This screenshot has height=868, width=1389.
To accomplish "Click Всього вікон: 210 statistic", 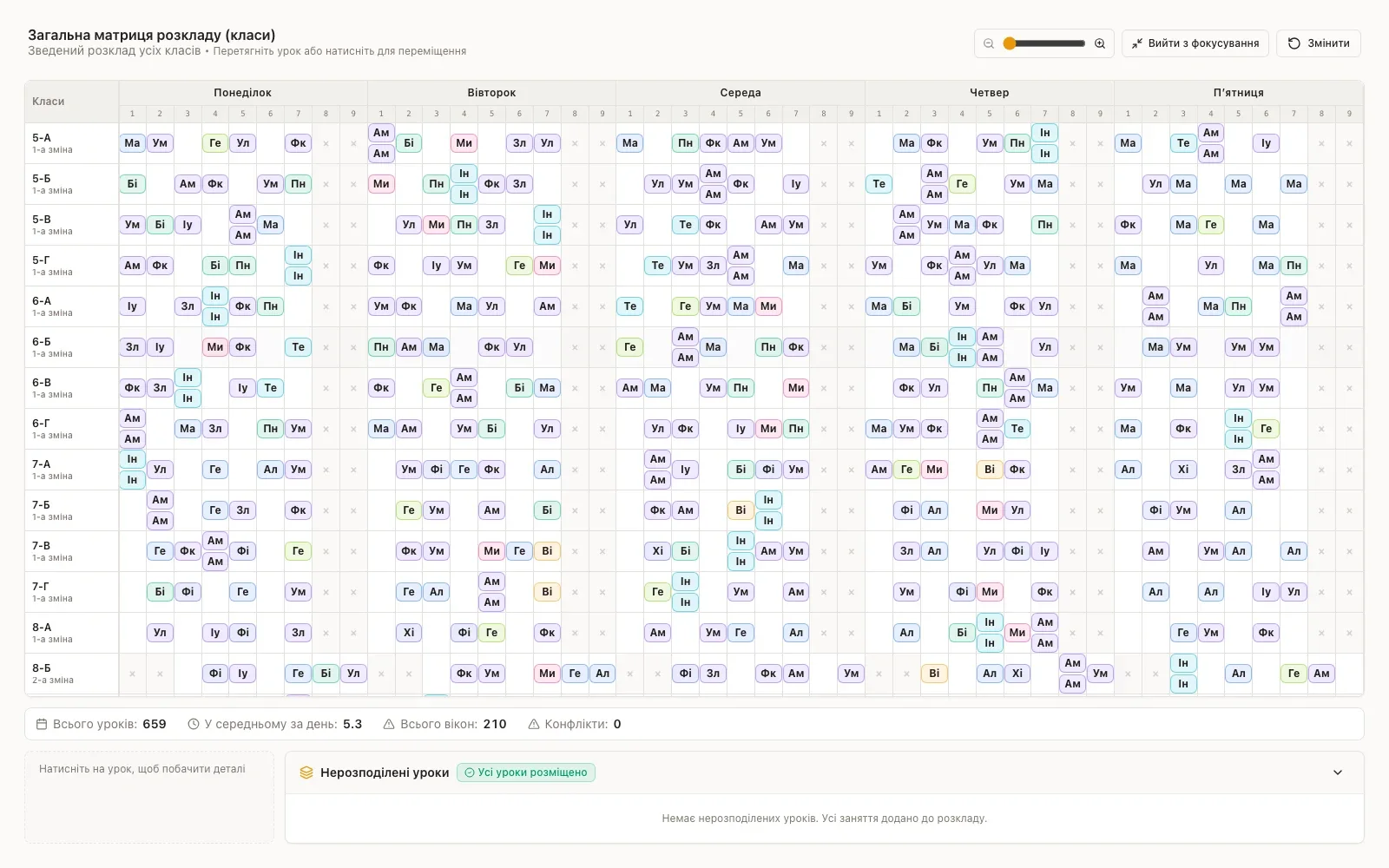I will [x=444, y=724].
